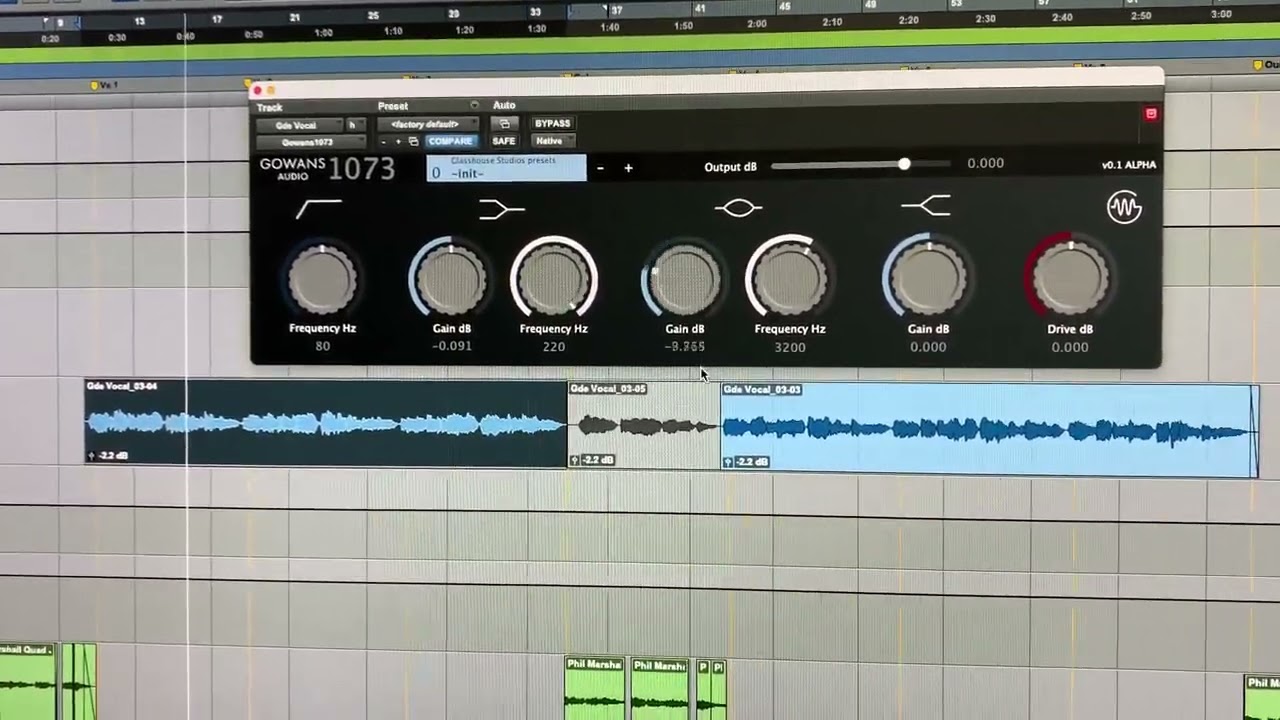Screen dimensions: 1280x720
Task: Click the red target button in plugin header
Action: pyautogui.click(x=1151, y=114)
